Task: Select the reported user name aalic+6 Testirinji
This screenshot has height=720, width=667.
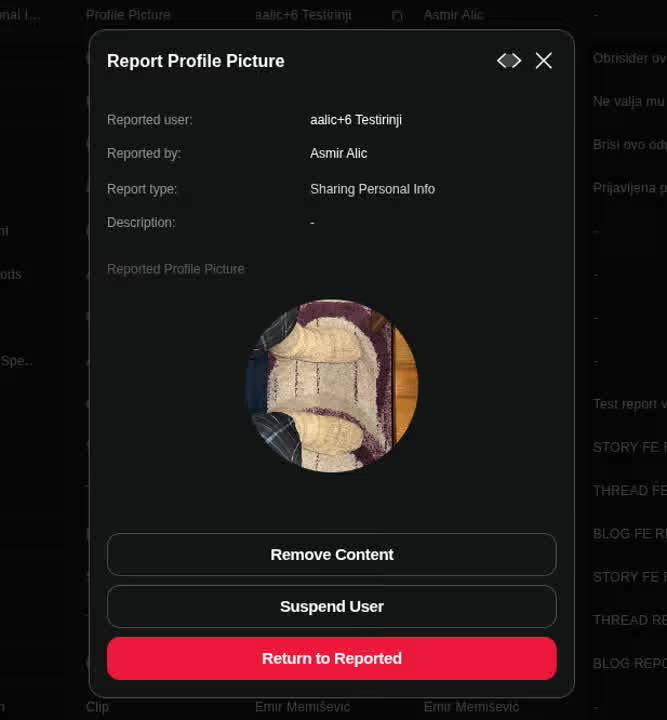Action: [356, 120]
